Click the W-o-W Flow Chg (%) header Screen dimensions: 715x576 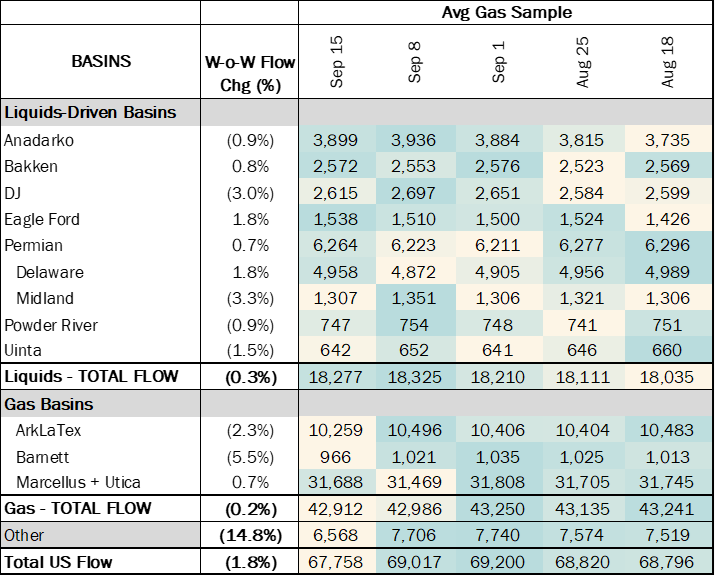250,73
